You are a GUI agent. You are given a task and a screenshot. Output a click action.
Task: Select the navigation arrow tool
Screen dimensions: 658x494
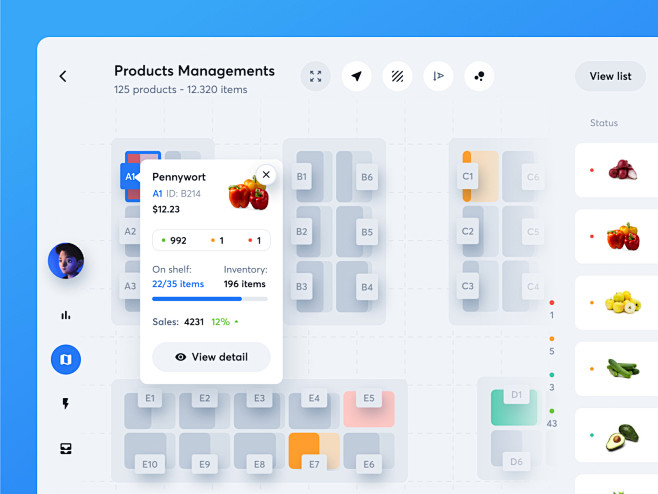(x=356, y=76)
